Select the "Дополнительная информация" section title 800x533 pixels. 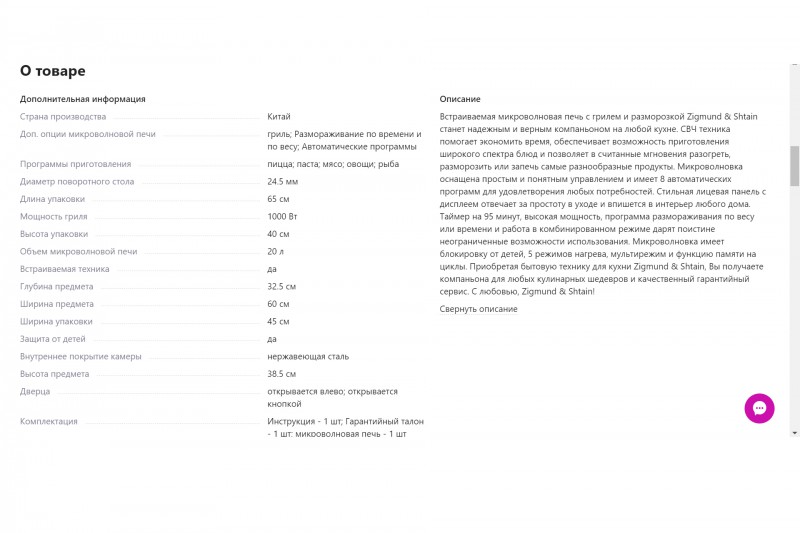tap(83, 99)
